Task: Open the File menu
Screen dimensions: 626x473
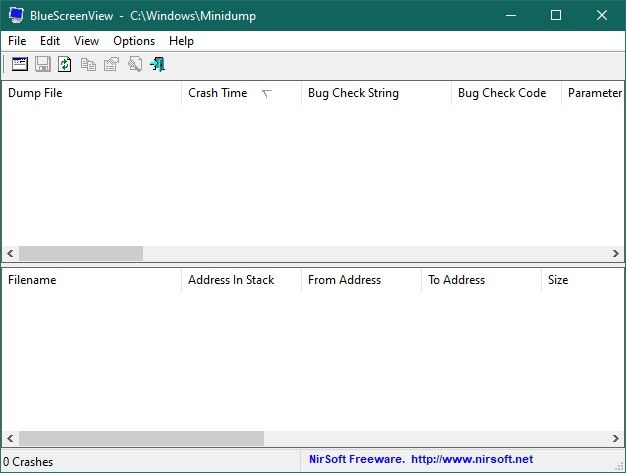Action: [17, 41]
